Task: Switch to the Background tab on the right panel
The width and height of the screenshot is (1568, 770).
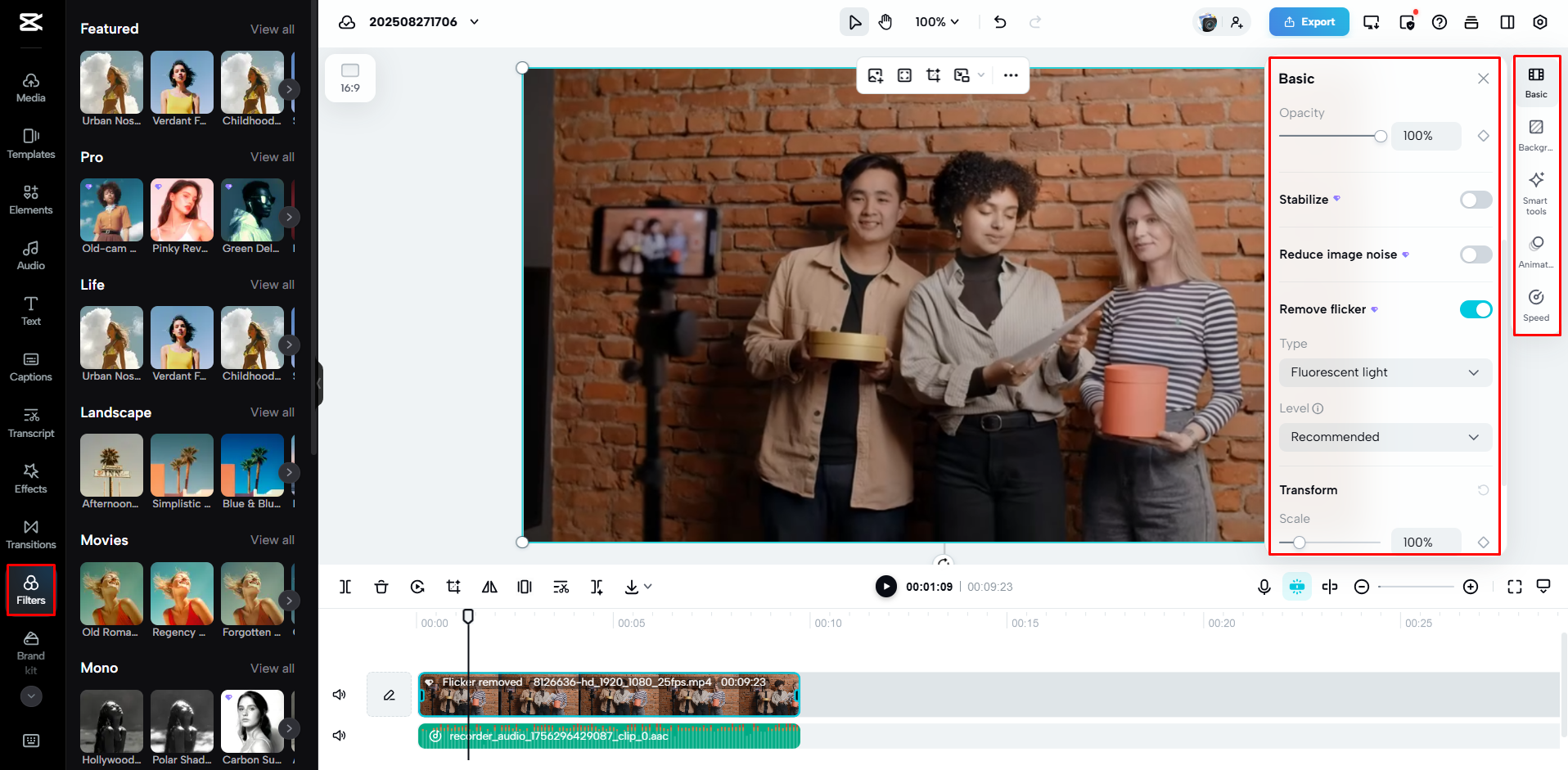Action: (1536, 133)
